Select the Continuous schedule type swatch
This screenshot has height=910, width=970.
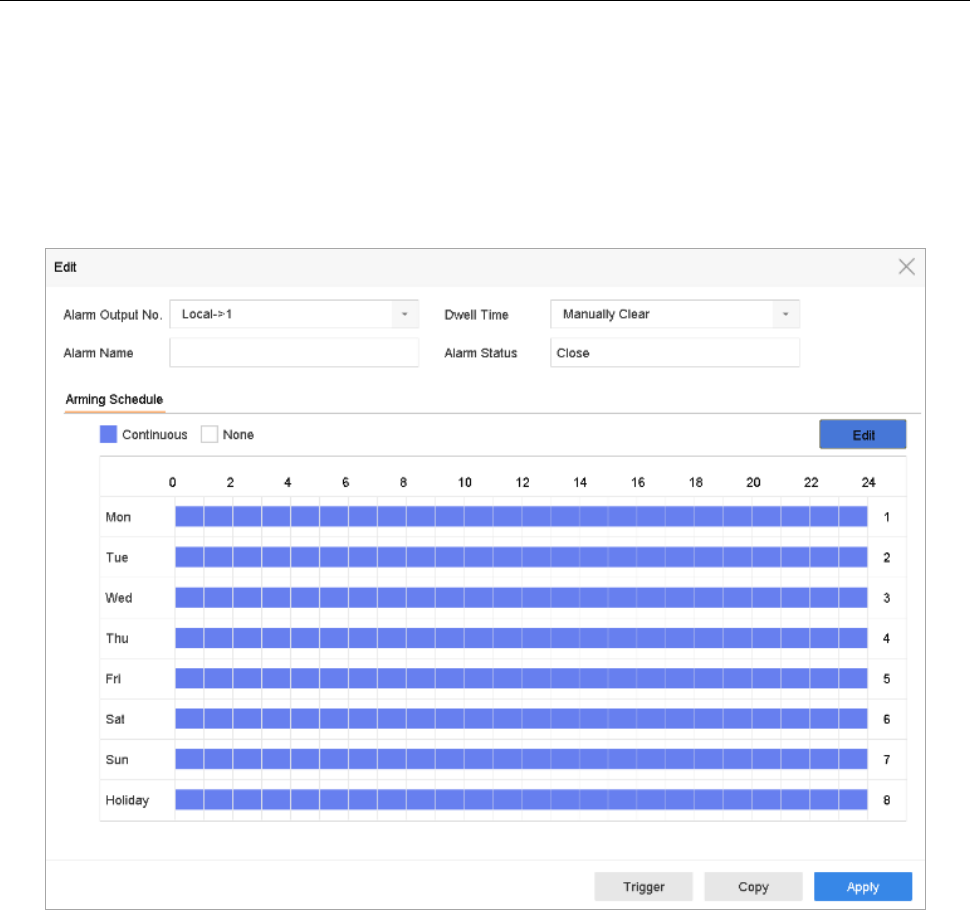tap(108, 435)
